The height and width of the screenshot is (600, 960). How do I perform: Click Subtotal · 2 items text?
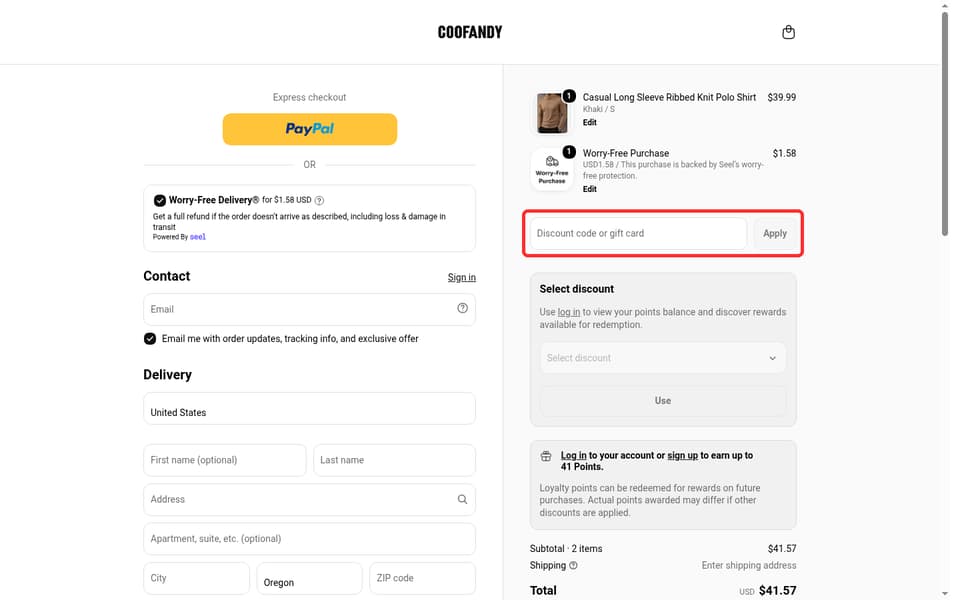566,549
